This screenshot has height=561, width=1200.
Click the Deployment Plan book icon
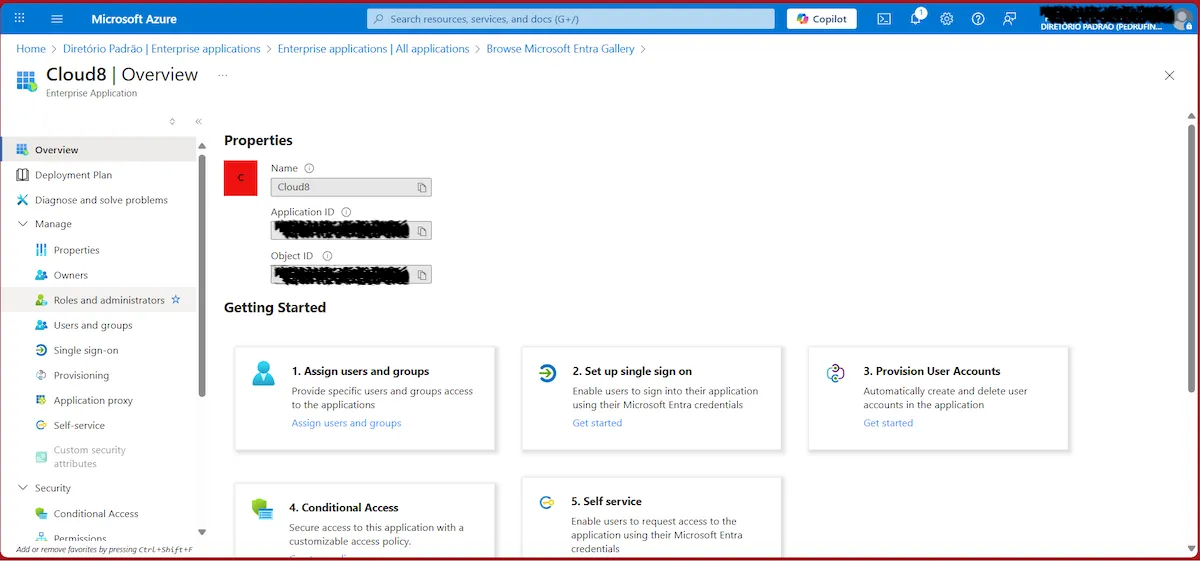(x=23, y=175)
